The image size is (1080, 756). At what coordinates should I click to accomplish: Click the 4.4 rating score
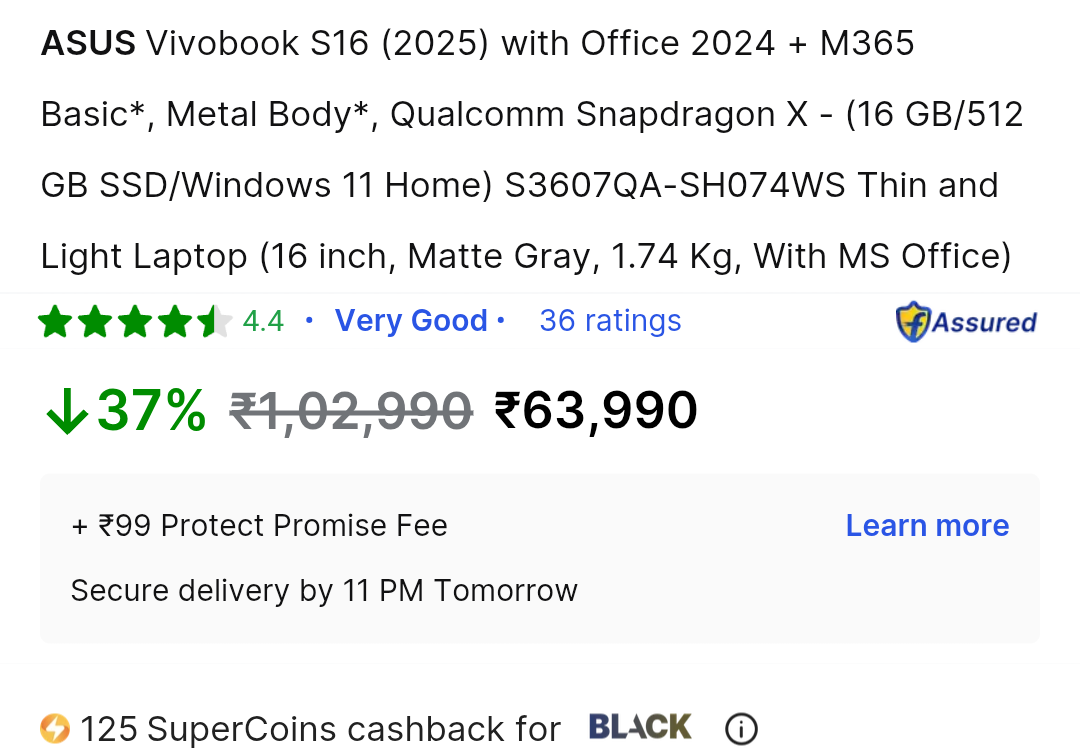tap(263, 321)
